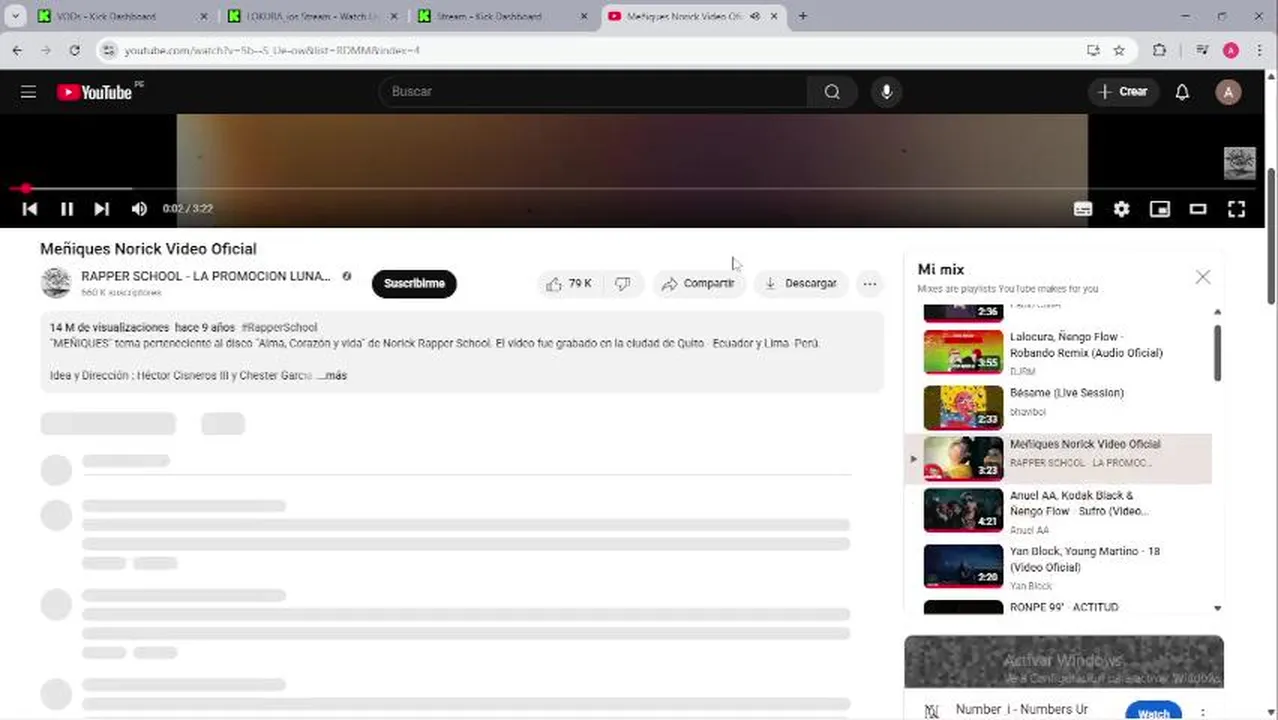Click the #RapperSchool hashtag
This screenshot has height=720, width=1278.
click(279, 327)
